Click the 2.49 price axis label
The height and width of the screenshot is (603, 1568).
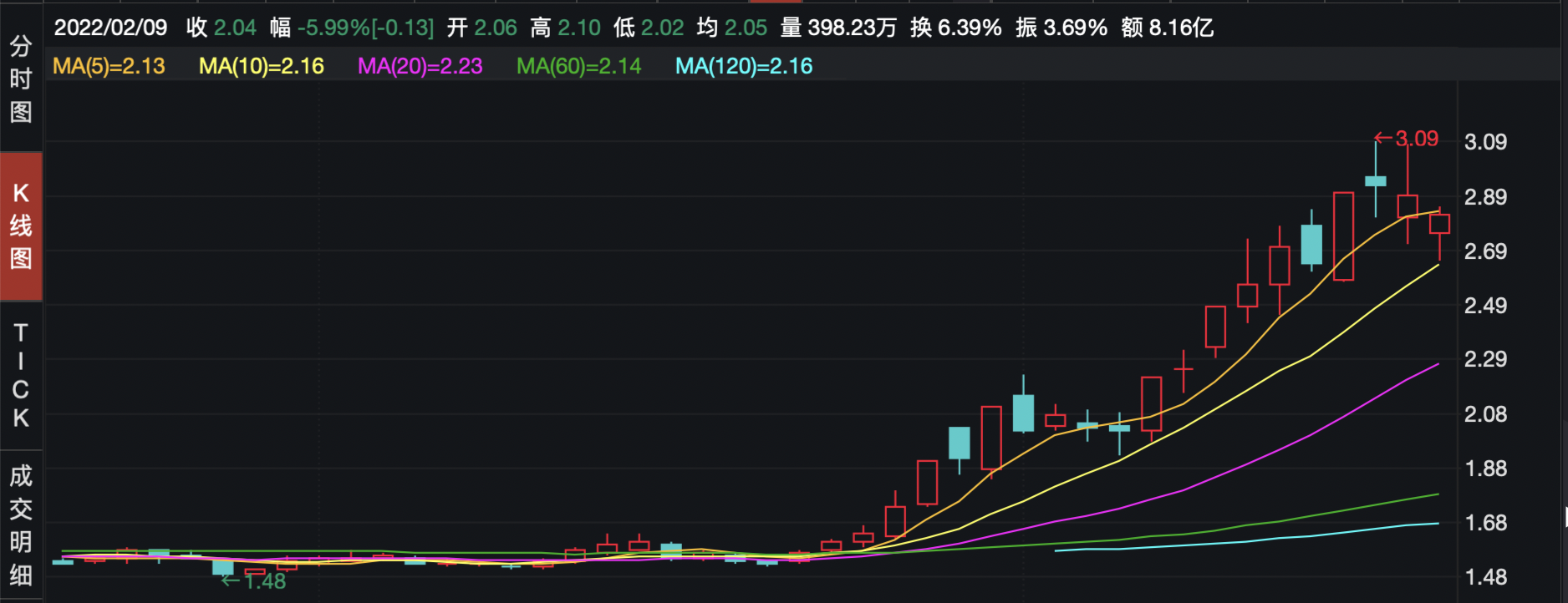tap(1485, 306)
